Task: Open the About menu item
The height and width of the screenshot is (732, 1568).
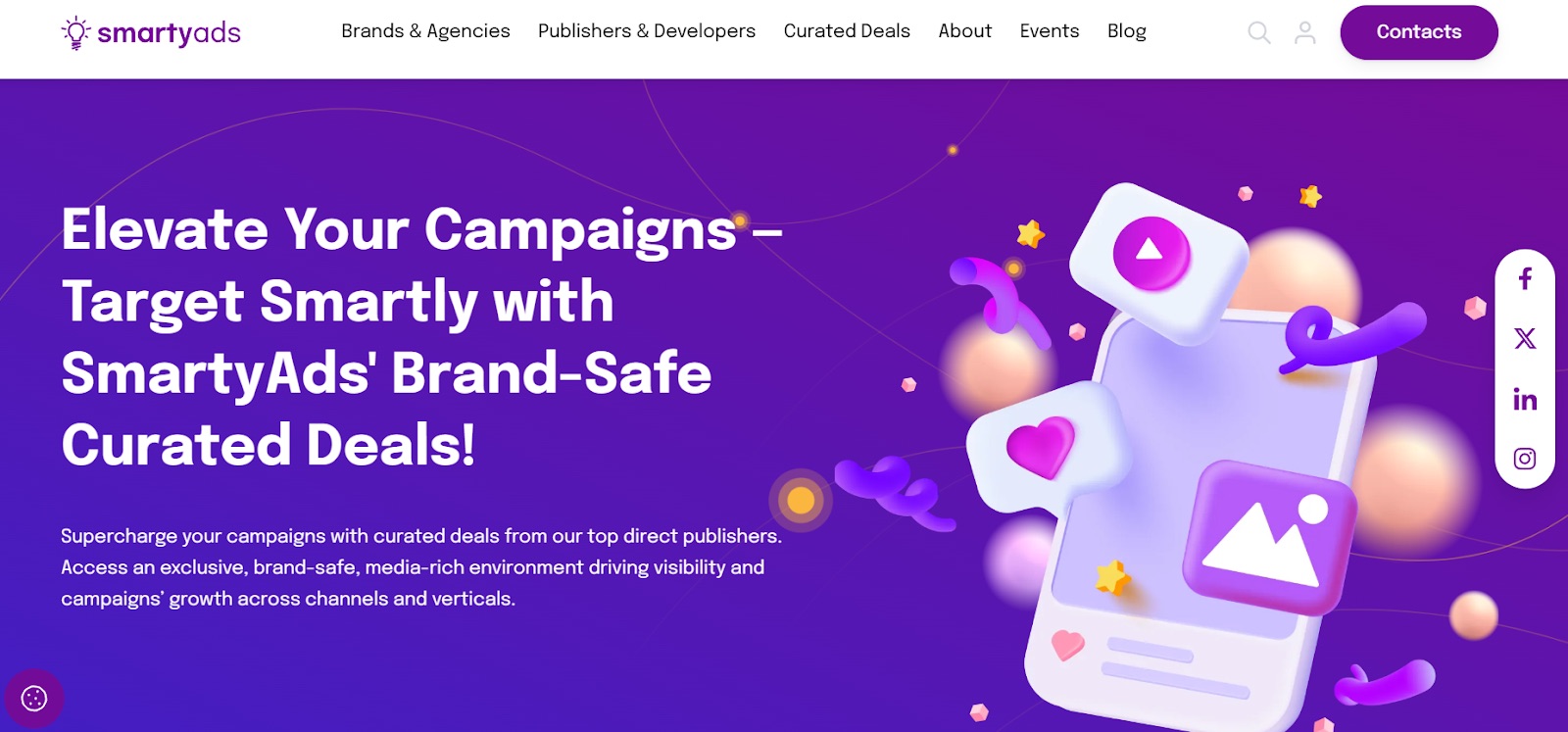Action: 965,31
